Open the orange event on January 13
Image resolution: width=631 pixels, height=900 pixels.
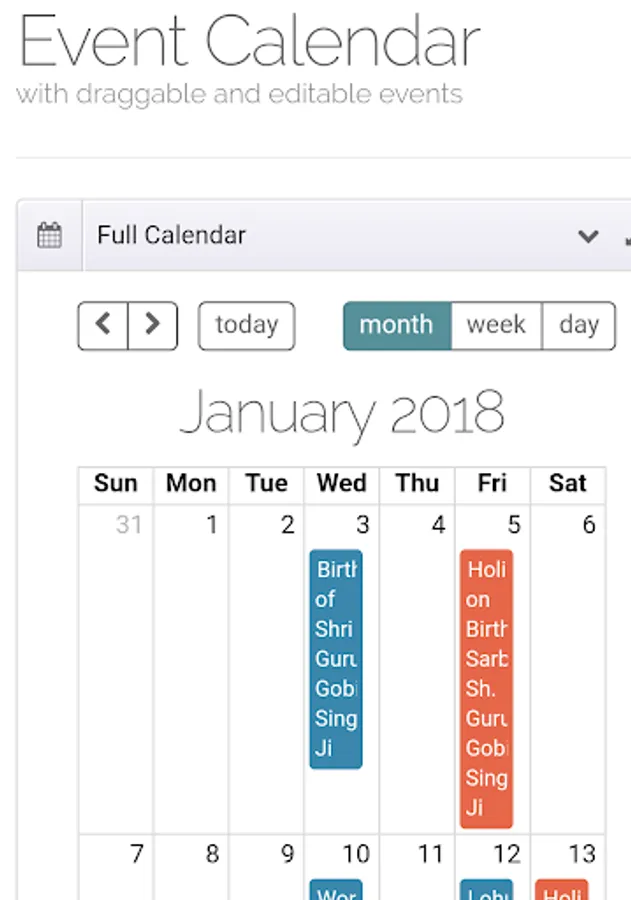point(561,890)
